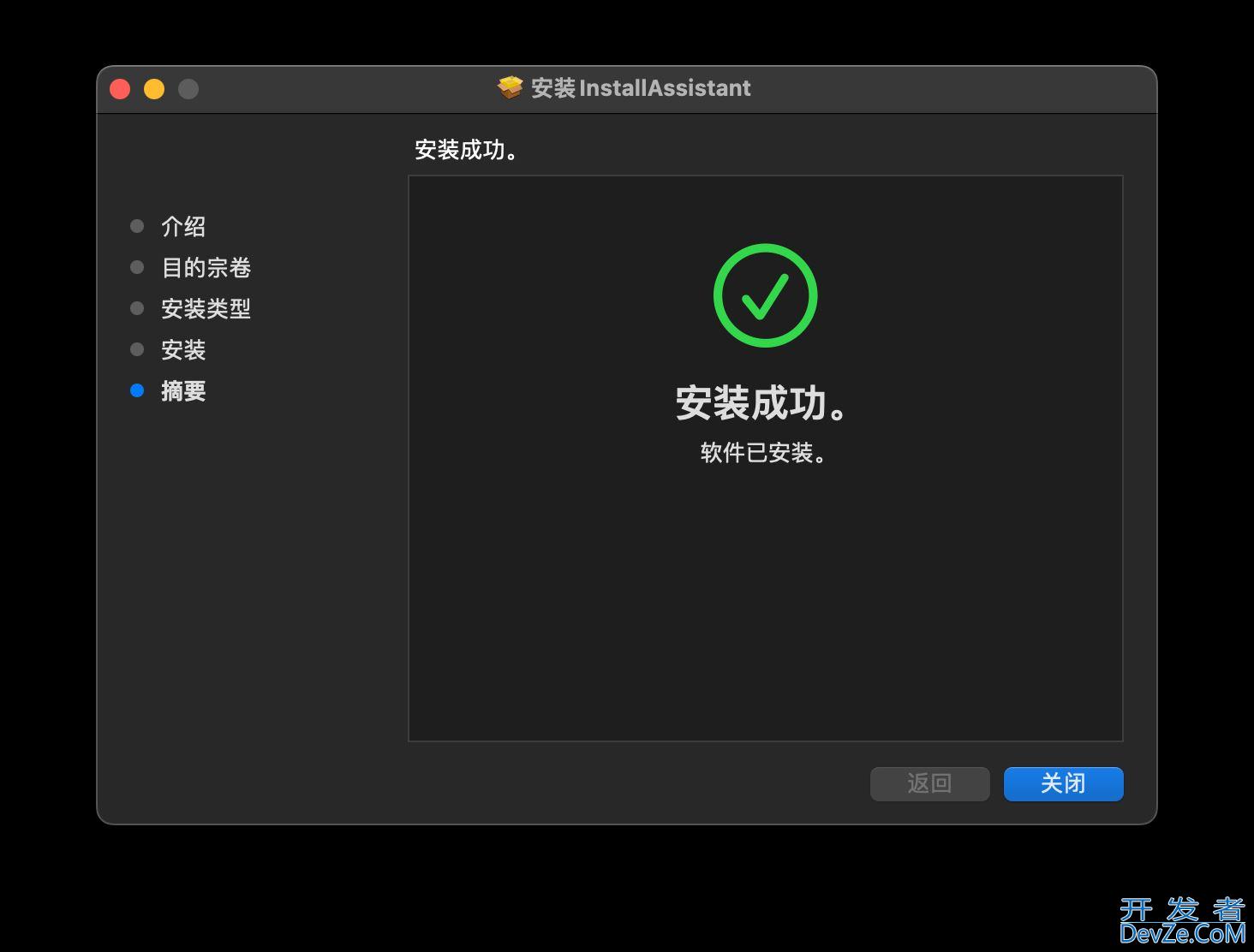Select the highlighted 摘要 step in sidebar

183,390
